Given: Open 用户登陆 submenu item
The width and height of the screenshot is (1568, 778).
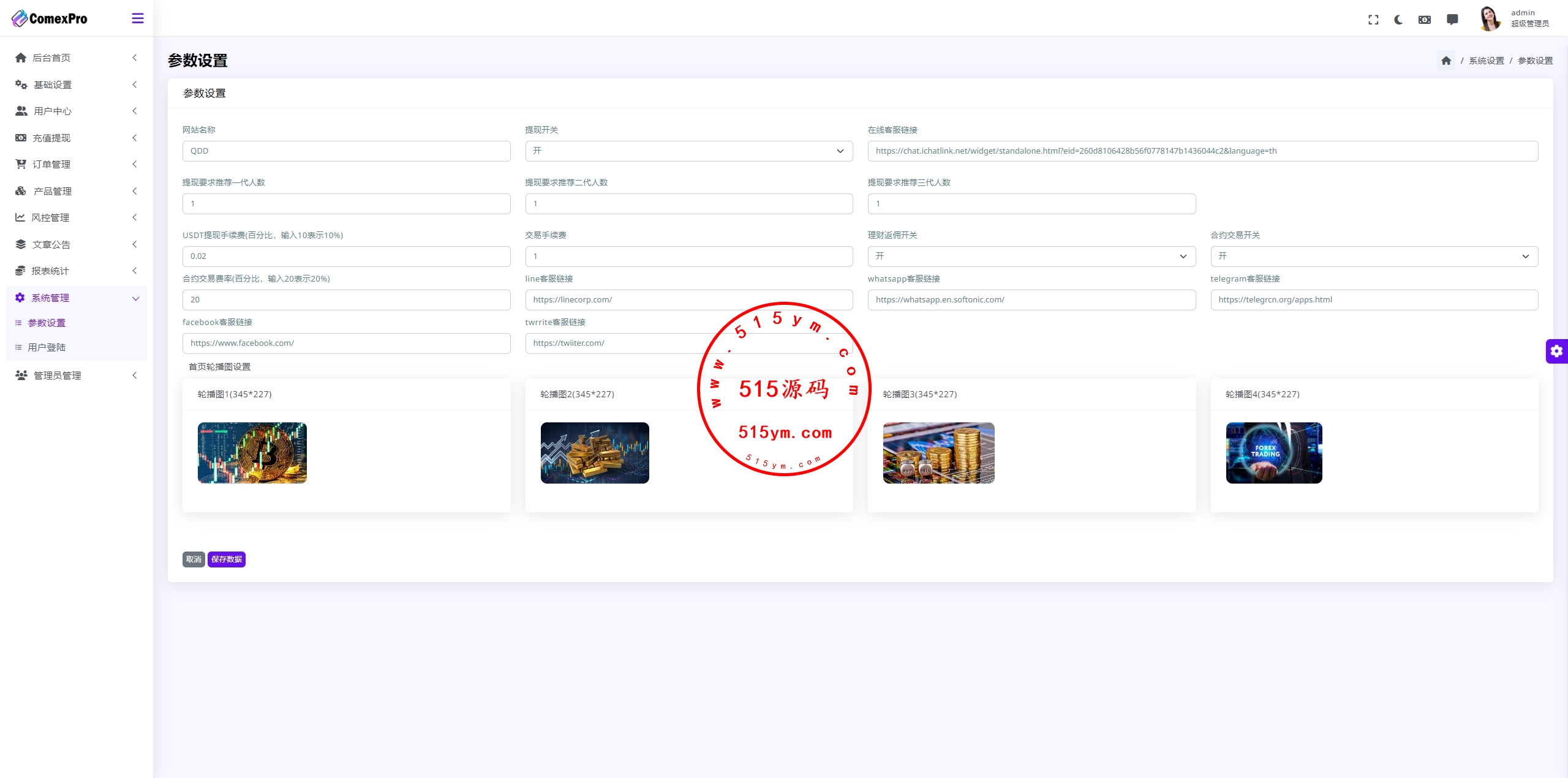Looking at the screenshot, I should (47, 347).
